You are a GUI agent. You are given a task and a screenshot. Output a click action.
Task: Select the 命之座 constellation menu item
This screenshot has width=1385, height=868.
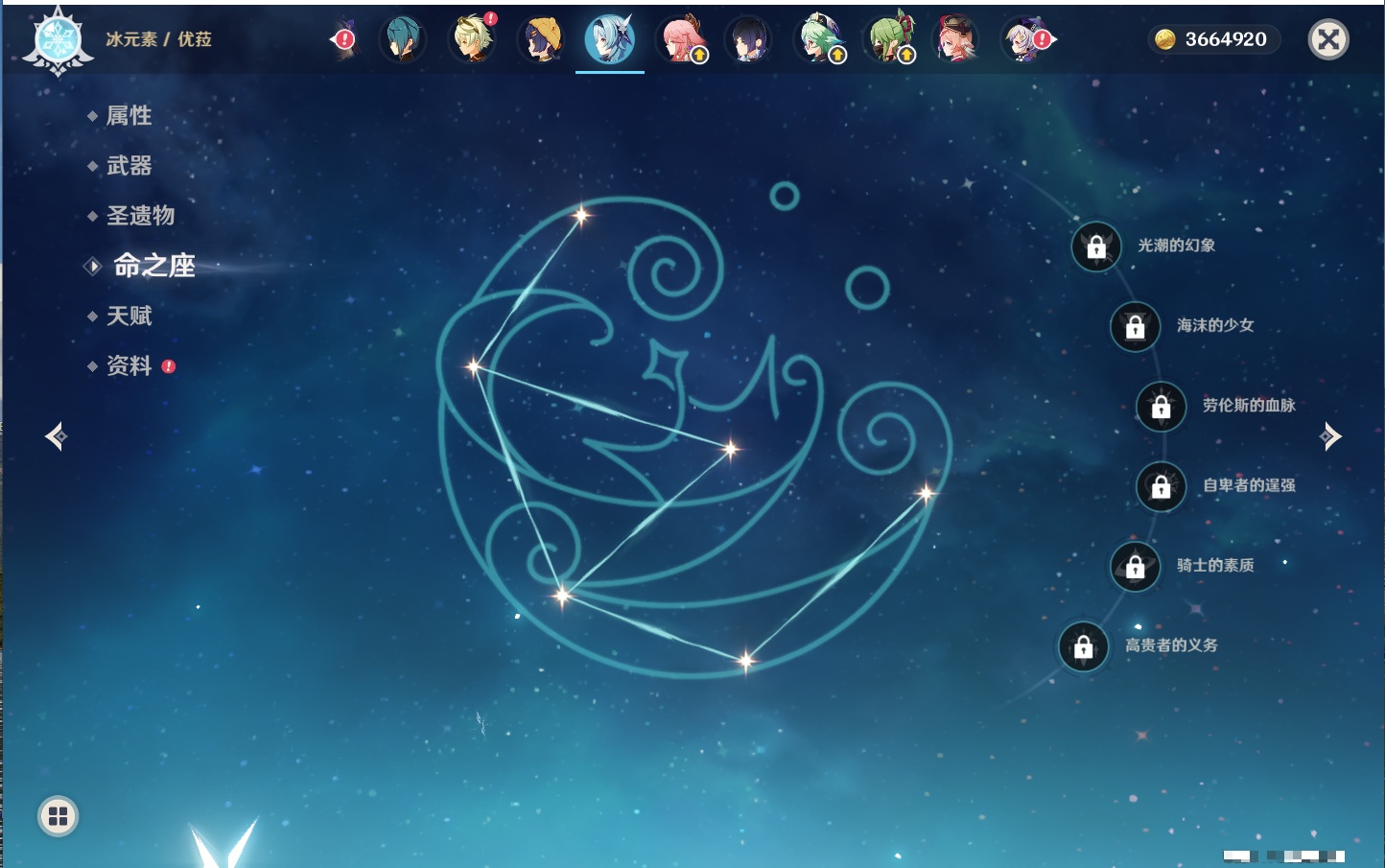tap(153, 266)
